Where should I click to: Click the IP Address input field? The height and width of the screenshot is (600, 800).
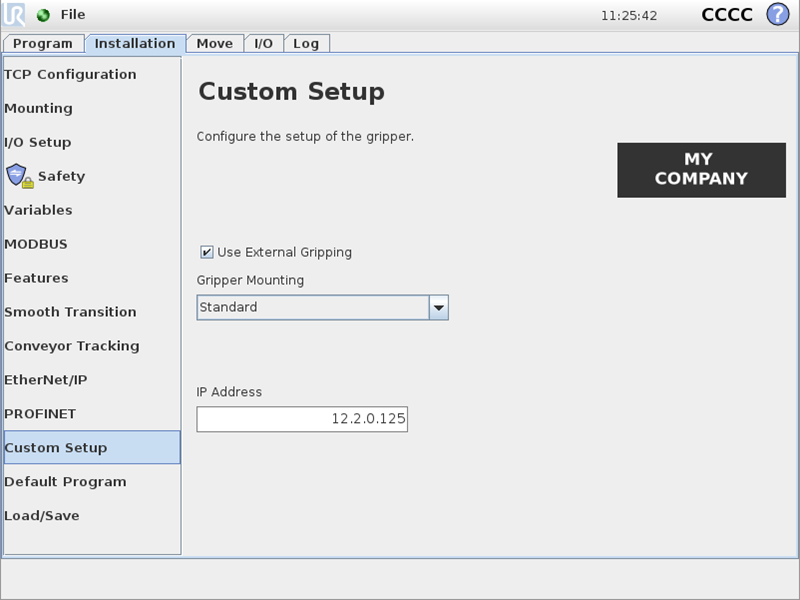tap(302, 419)
